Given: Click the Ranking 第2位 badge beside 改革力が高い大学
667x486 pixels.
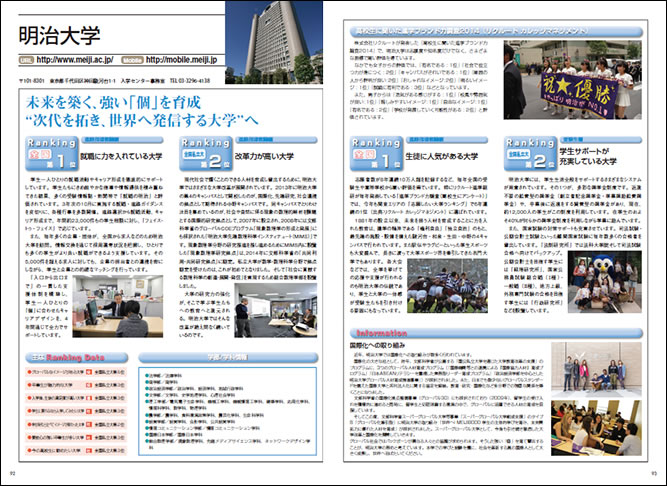Looking at the screenshot, I should [206, 153].
